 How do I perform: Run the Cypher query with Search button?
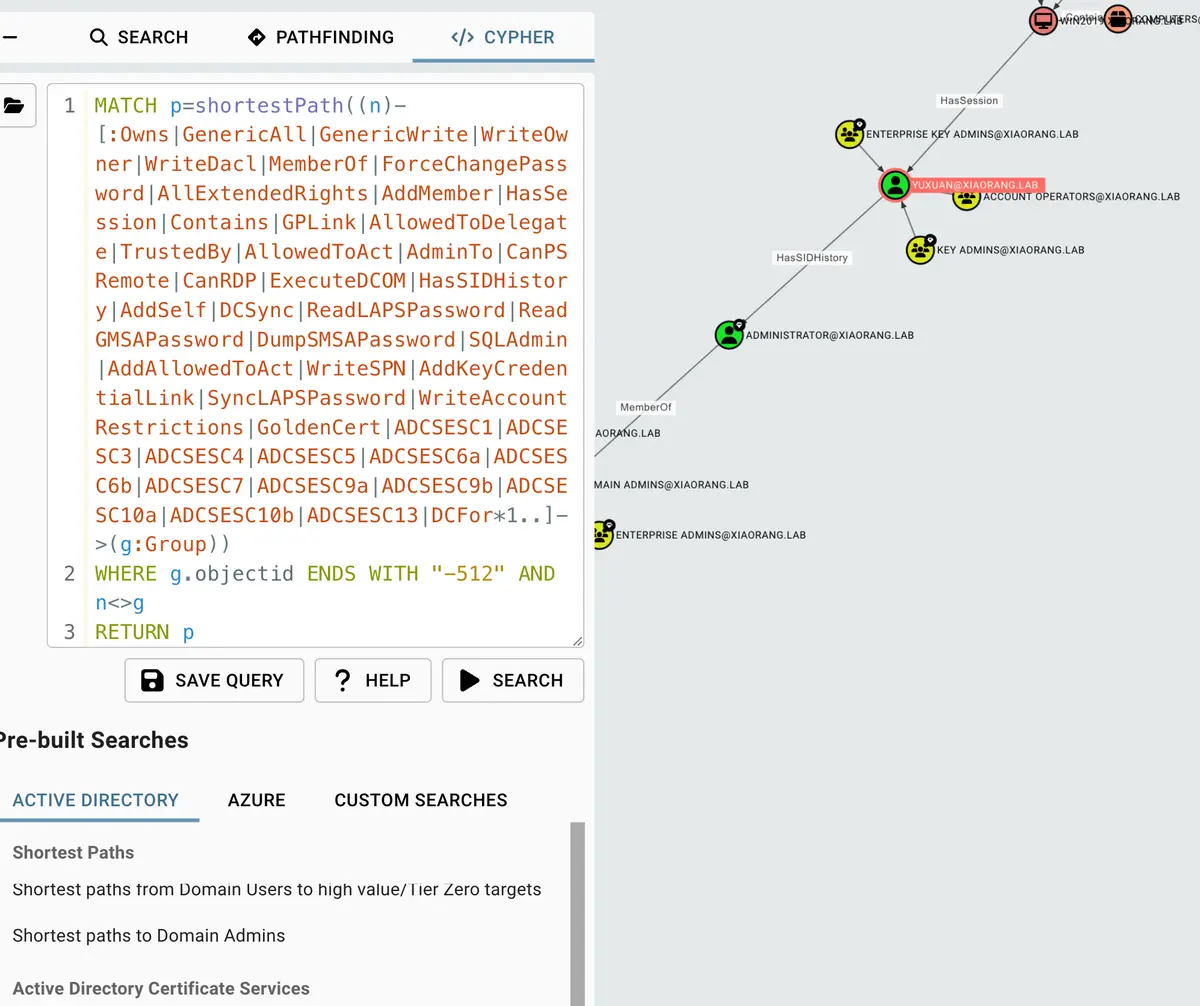pyautogui.click(x=513, y=680)
